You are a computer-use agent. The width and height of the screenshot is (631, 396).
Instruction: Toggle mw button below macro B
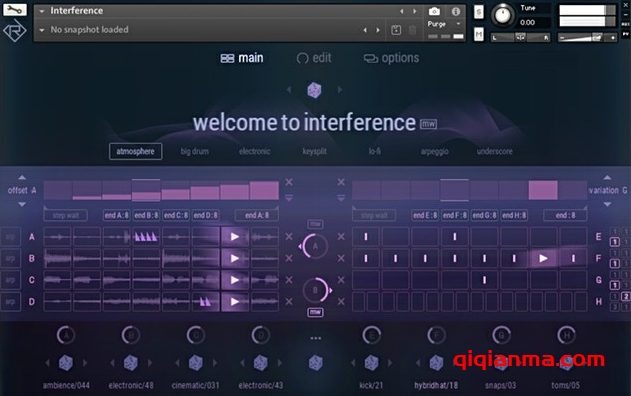pos(315,312)
